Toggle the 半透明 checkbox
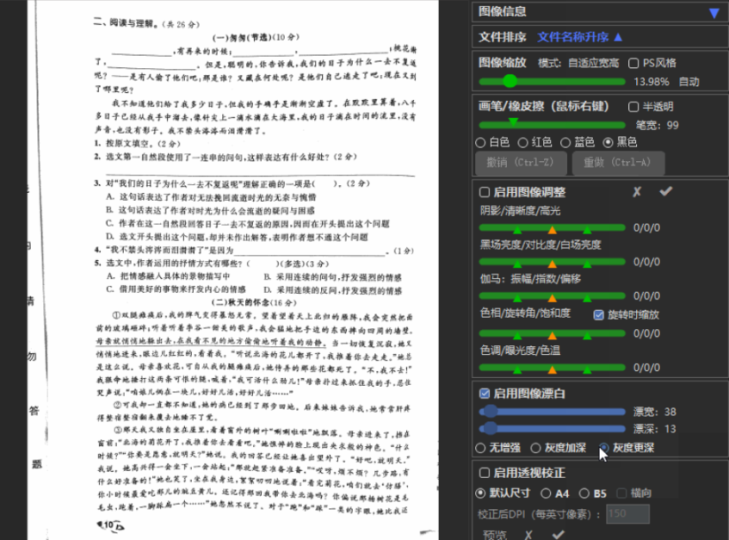The image size is (729, 540). pos(634,107)
